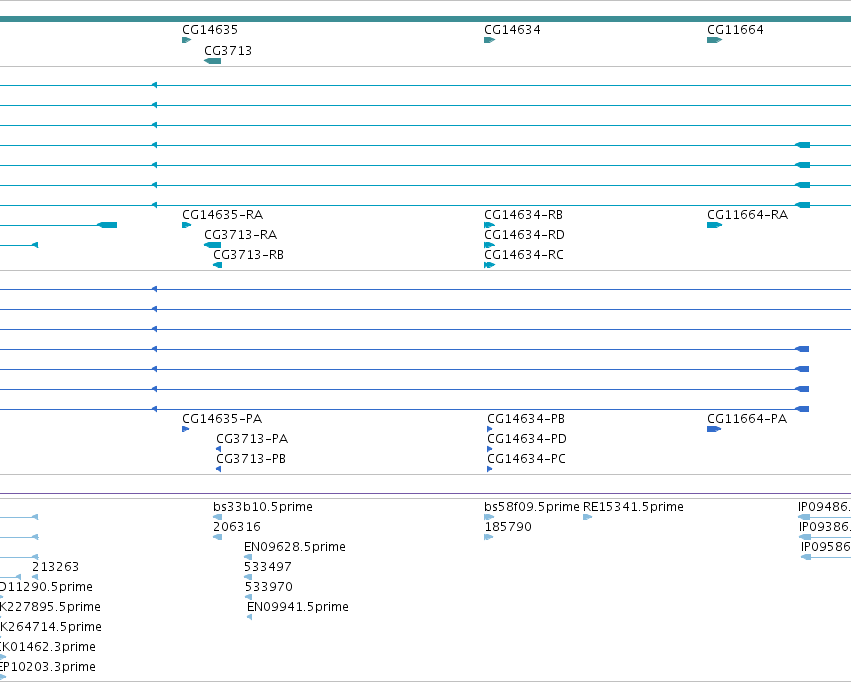This screenshot has width=851, height=682.
Task: Click the EN09628.5prime label
Action: (x=295, y=547)
